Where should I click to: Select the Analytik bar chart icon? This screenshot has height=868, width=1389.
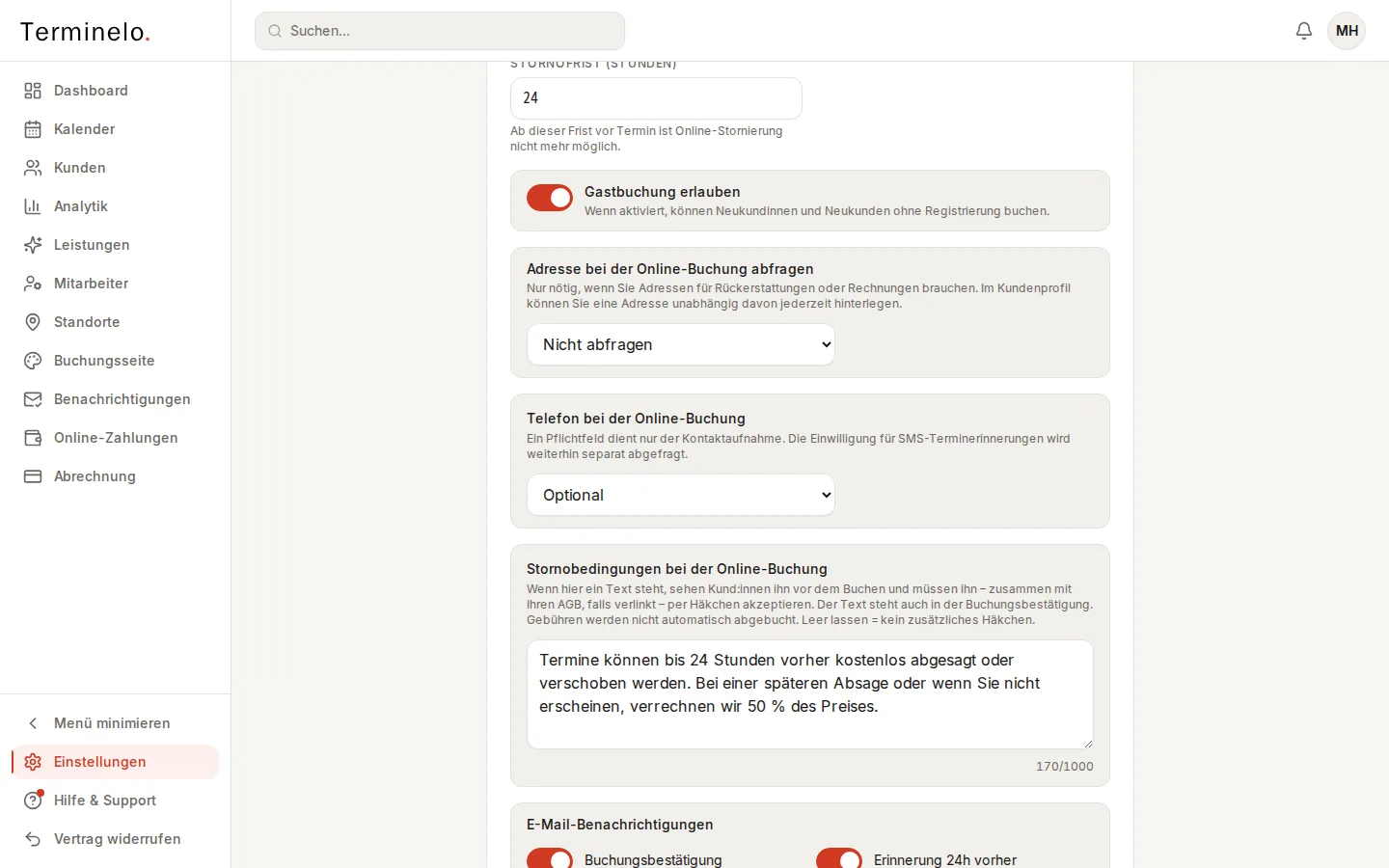(33, 206)
